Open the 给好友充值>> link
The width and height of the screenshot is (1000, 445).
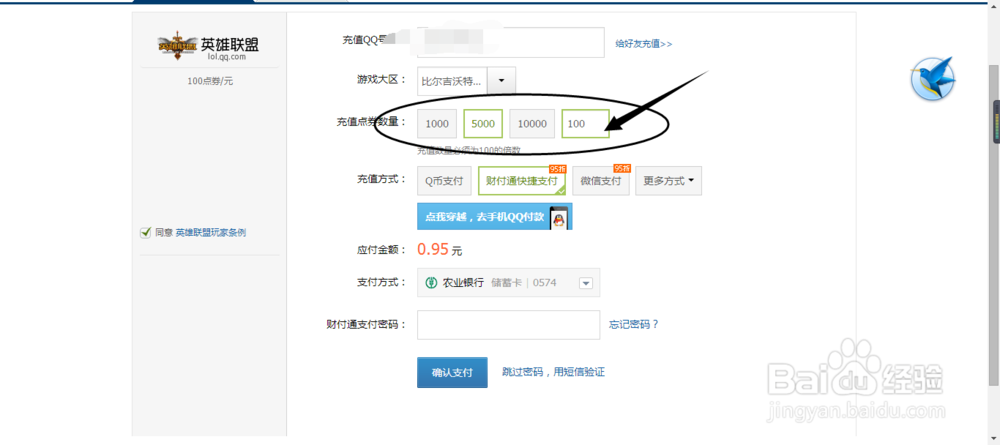(x=643, y=44)
